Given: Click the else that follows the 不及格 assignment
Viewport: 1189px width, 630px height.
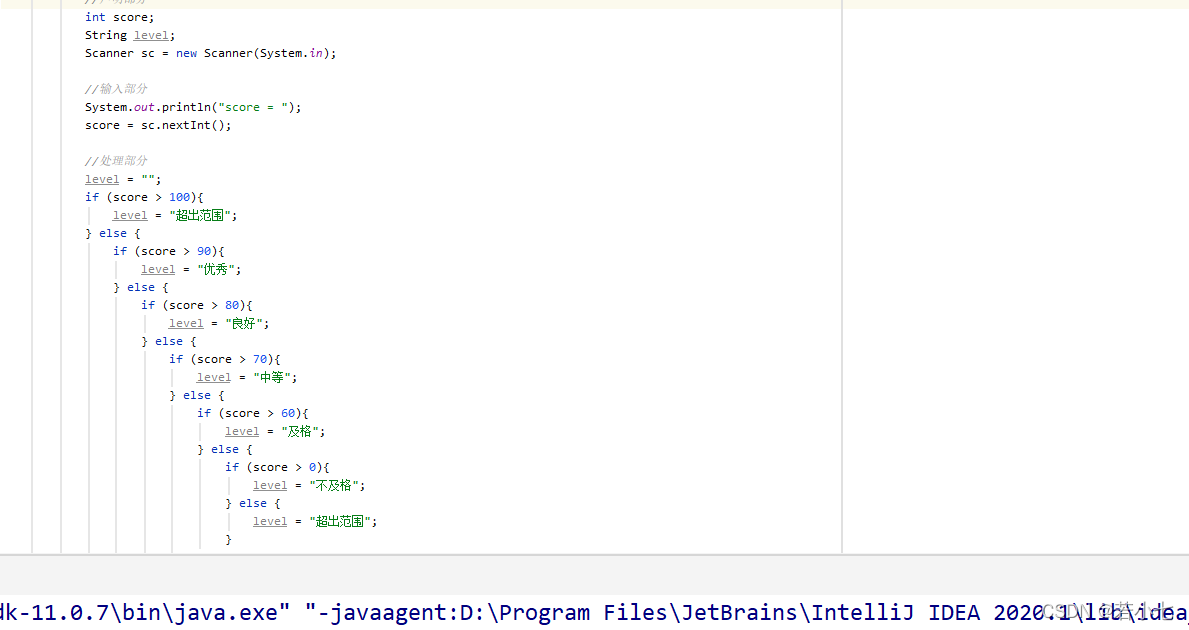Looking at the screenshot, I should pyautogui.click(x=253, y=503).
